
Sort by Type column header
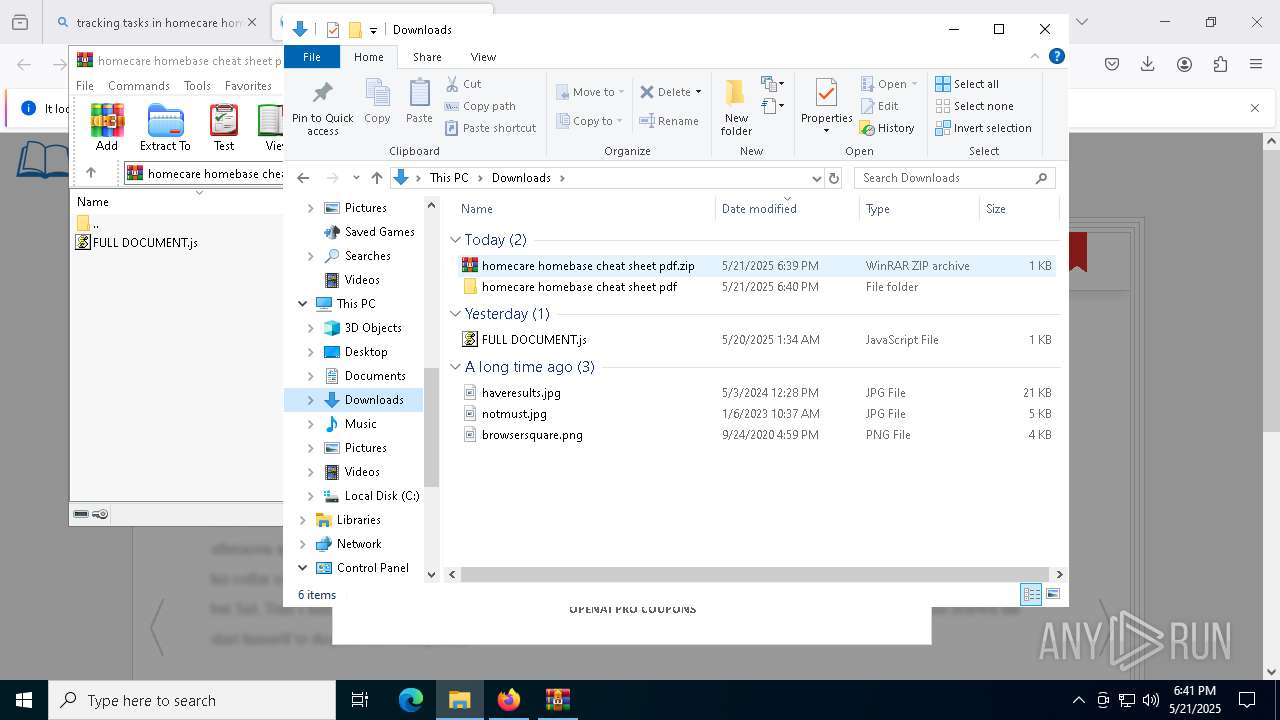(919, 208)
